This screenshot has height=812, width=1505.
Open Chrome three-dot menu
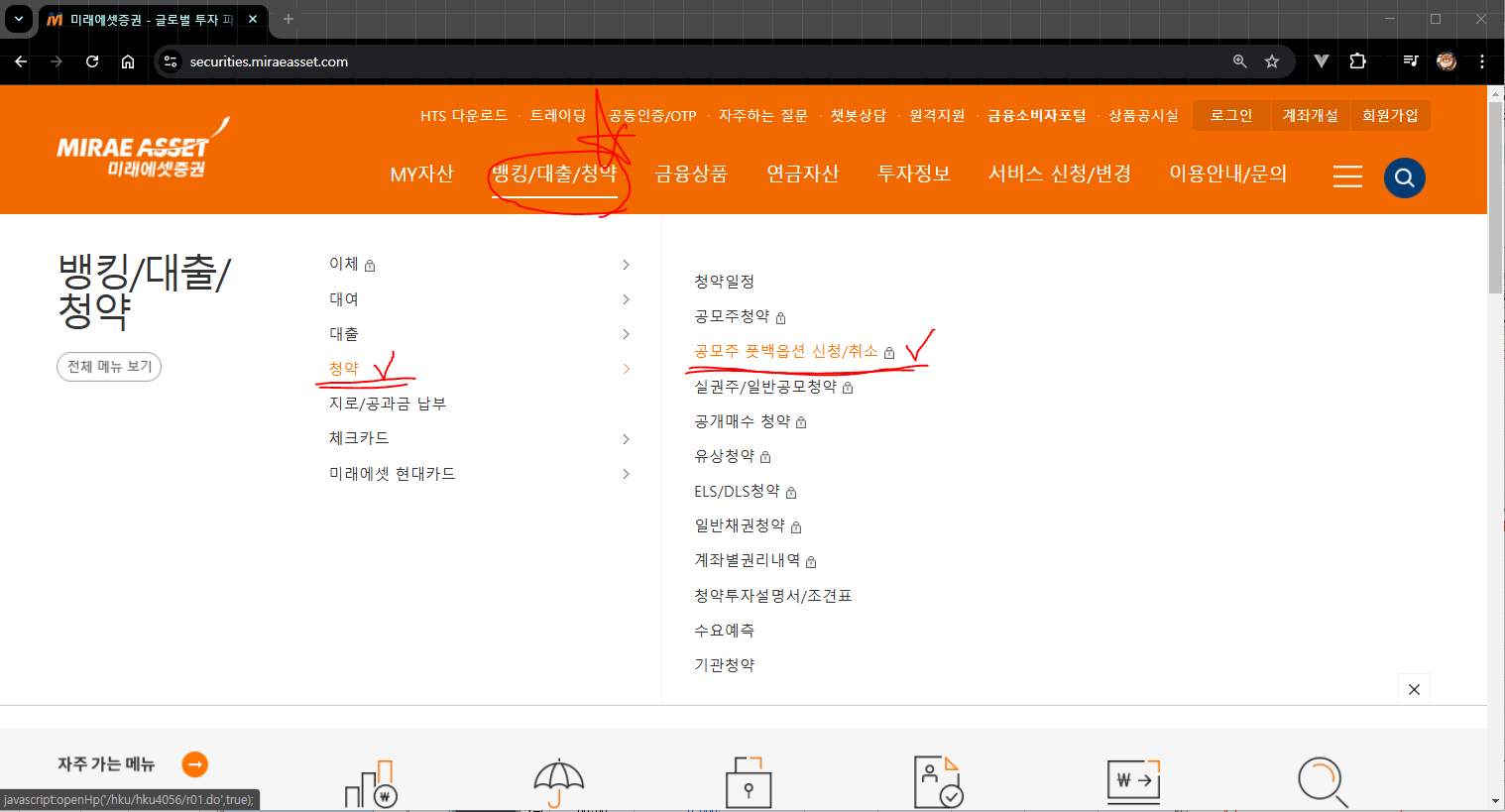coord(1482,61)
